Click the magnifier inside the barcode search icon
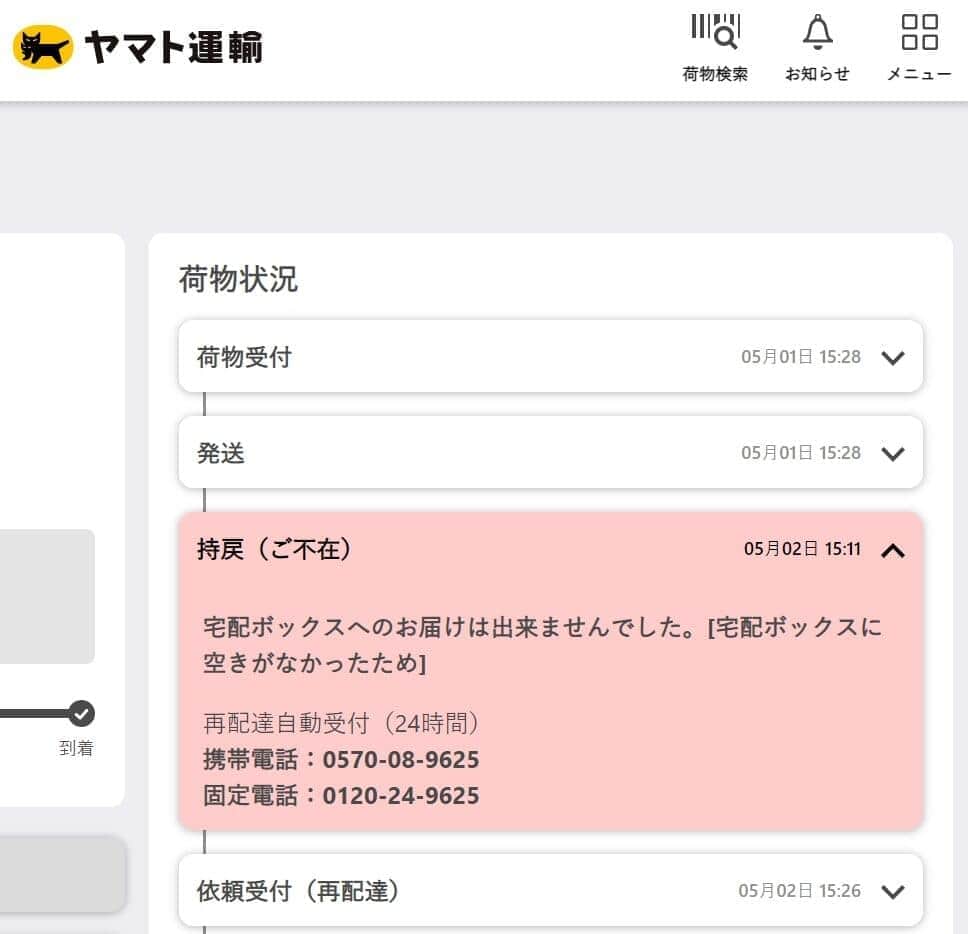 [x=725, y=40]
